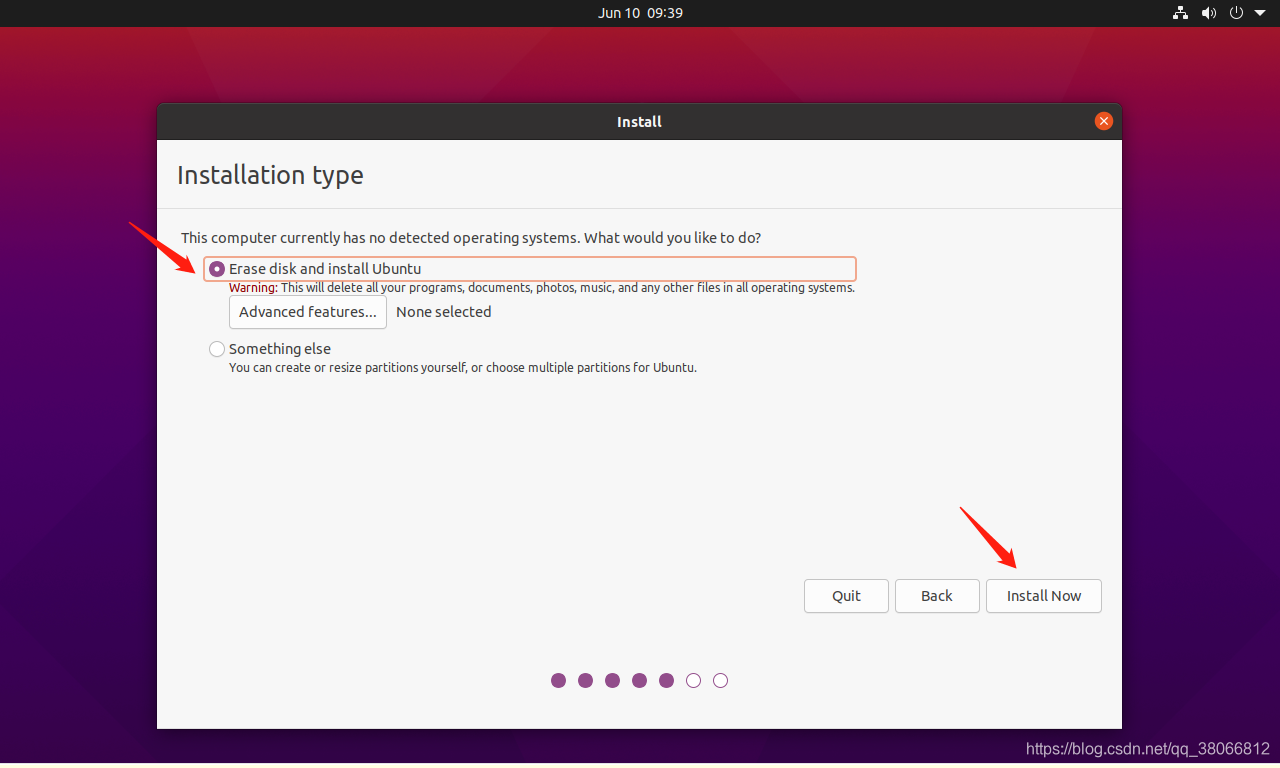The image size is (1280, 768).
Task: Open the network status icon
Action: (1181, 13)
